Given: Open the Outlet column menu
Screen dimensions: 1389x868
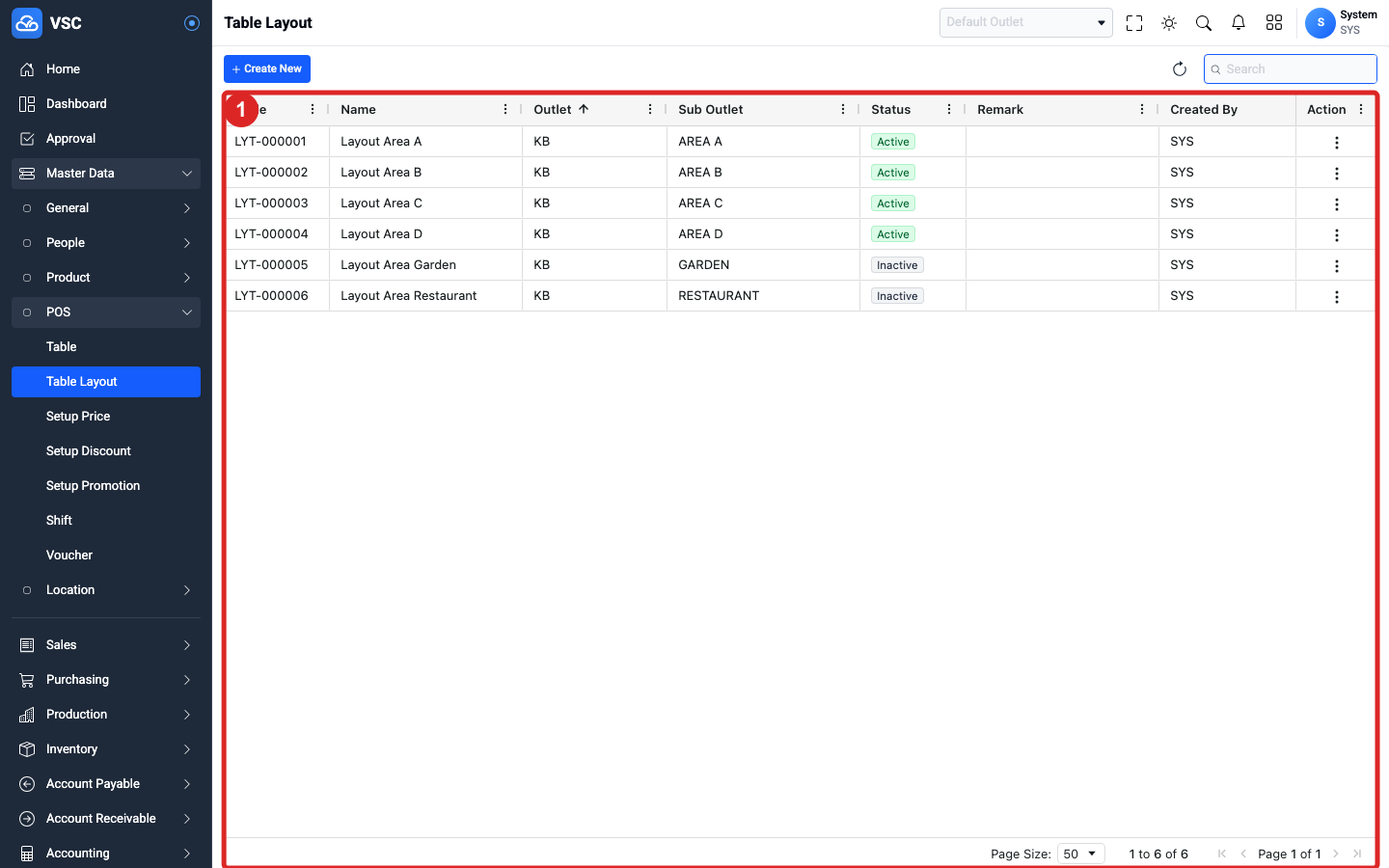Looking at the screenshot, I should 650,110.
